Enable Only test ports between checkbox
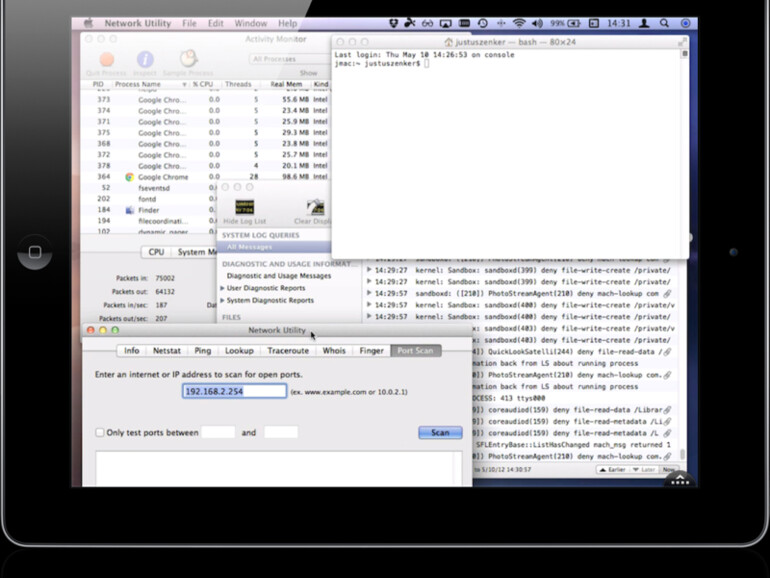The image size is (770, 578). tap(100, 433)
